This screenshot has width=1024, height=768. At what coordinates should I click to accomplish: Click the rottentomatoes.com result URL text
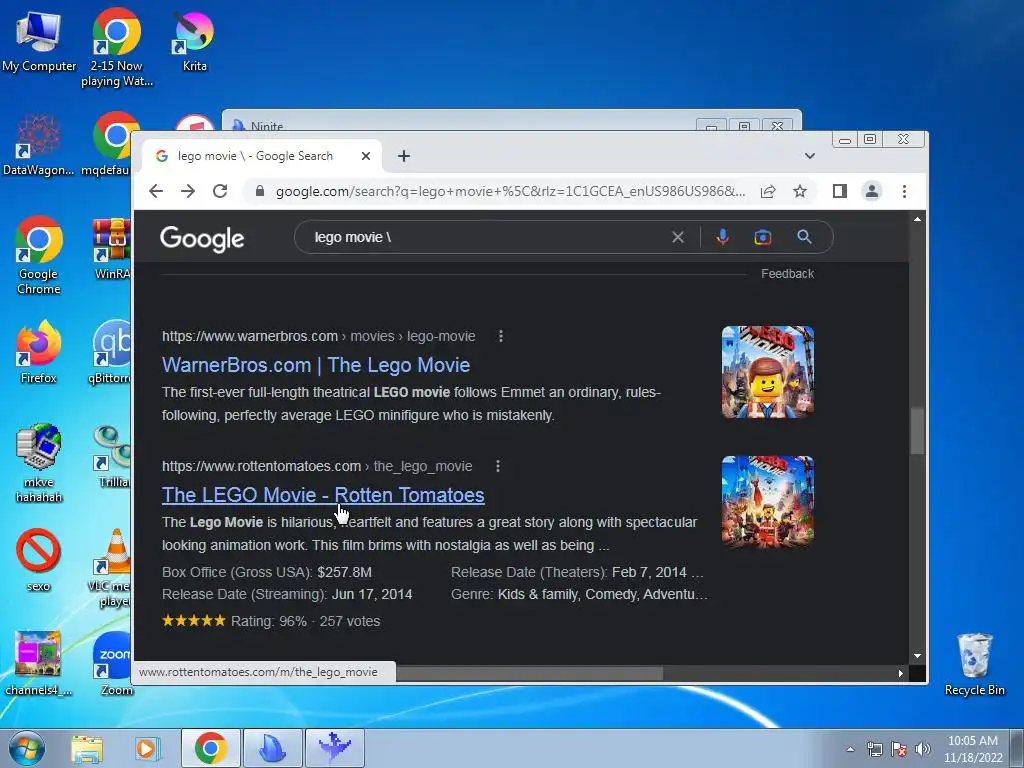click(317, 466)
